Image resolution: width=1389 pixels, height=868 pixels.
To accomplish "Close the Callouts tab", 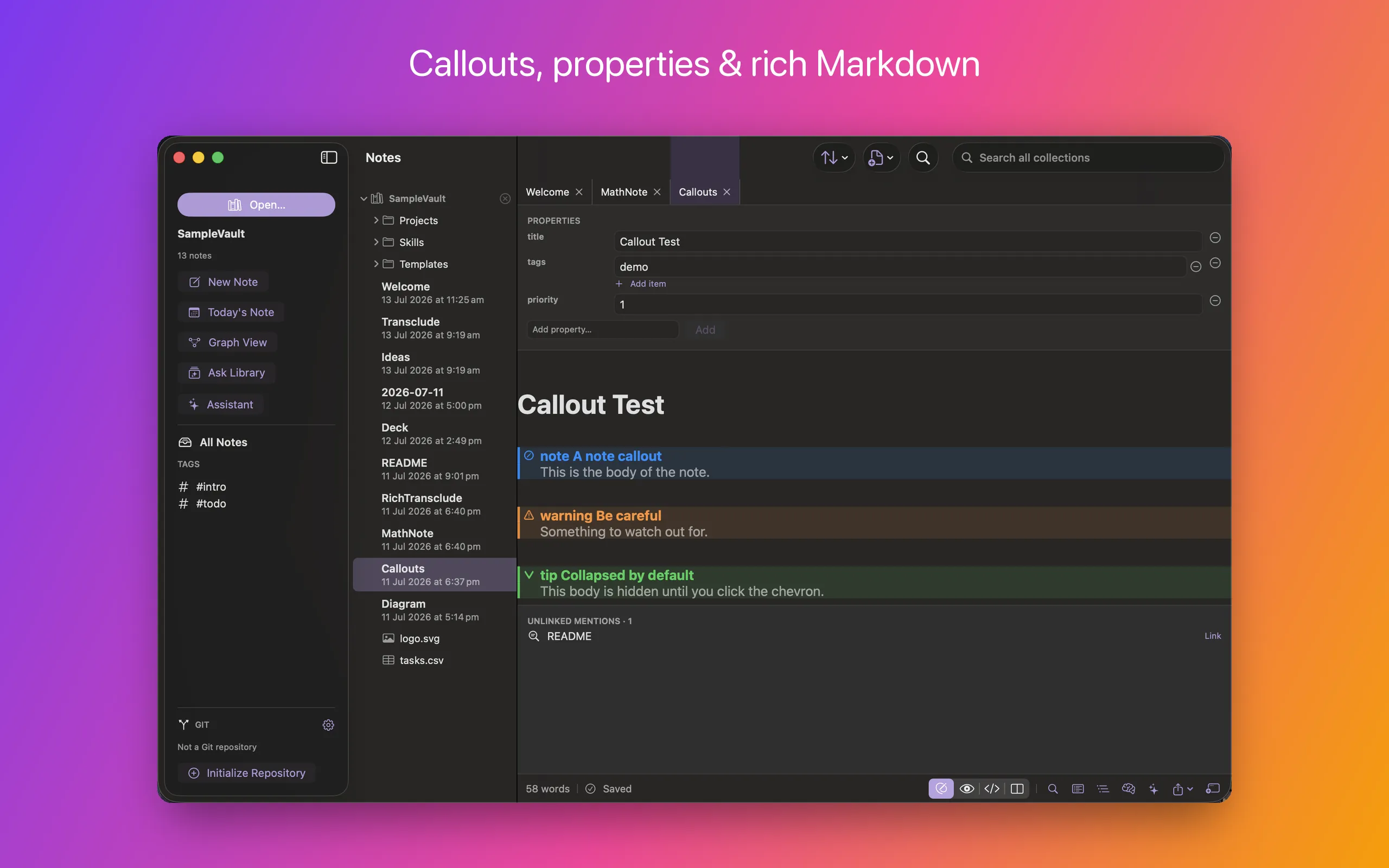I will (x=727, y=192).
